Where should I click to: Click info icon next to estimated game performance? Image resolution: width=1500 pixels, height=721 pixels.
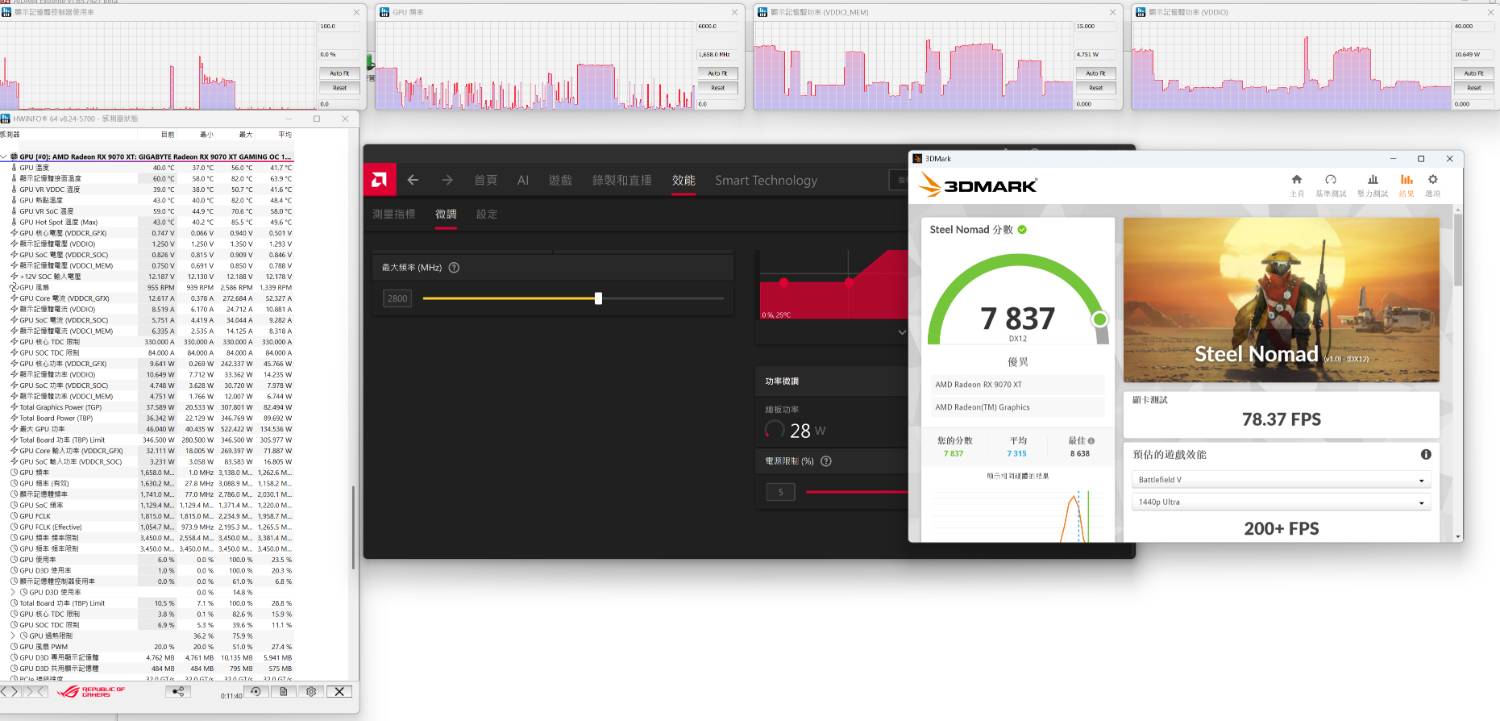pos(1426,455)
